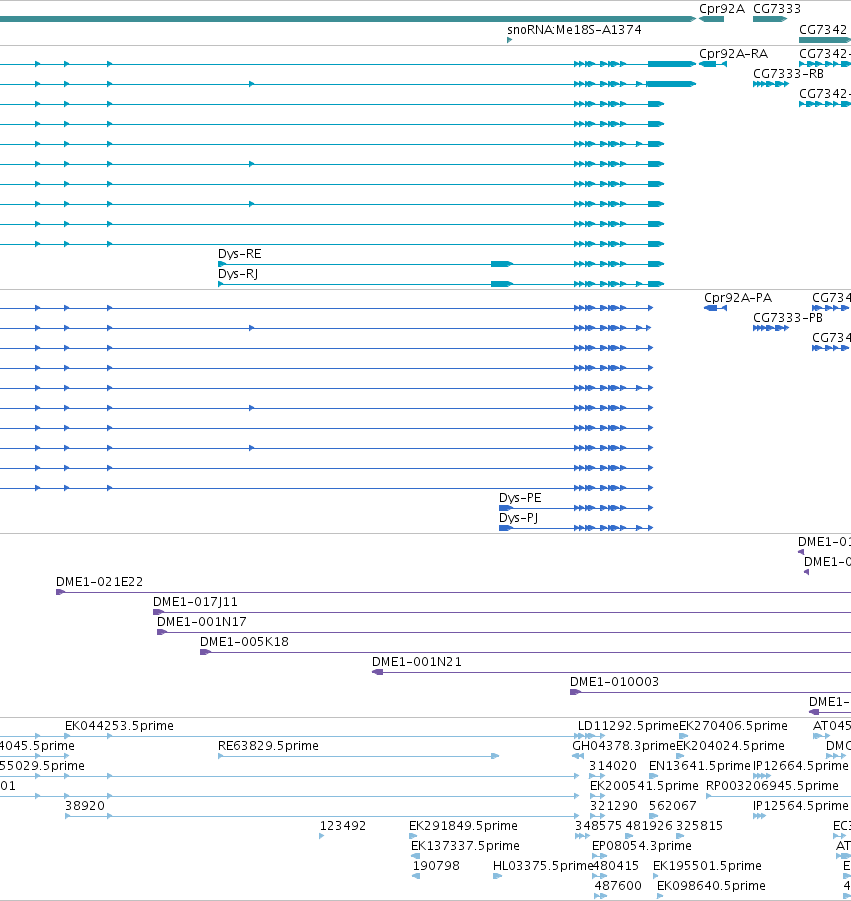The image size is (851, 901).
Task: Click the arrow glyph below snoRNA:Me18S-A1374
Action: [x=509, y=40]
